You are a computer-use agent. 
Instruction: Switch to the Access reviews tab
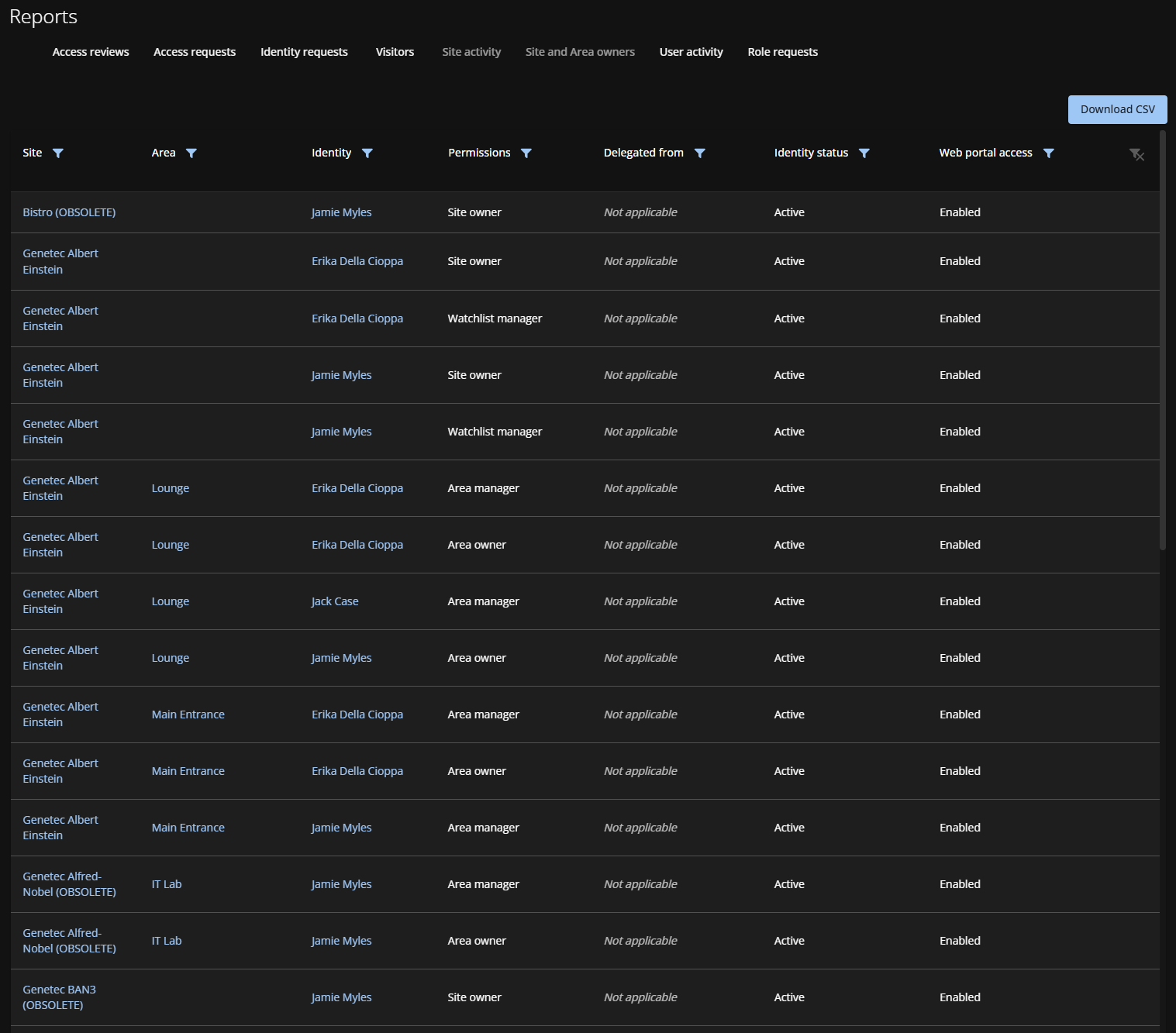coord(90,51)
